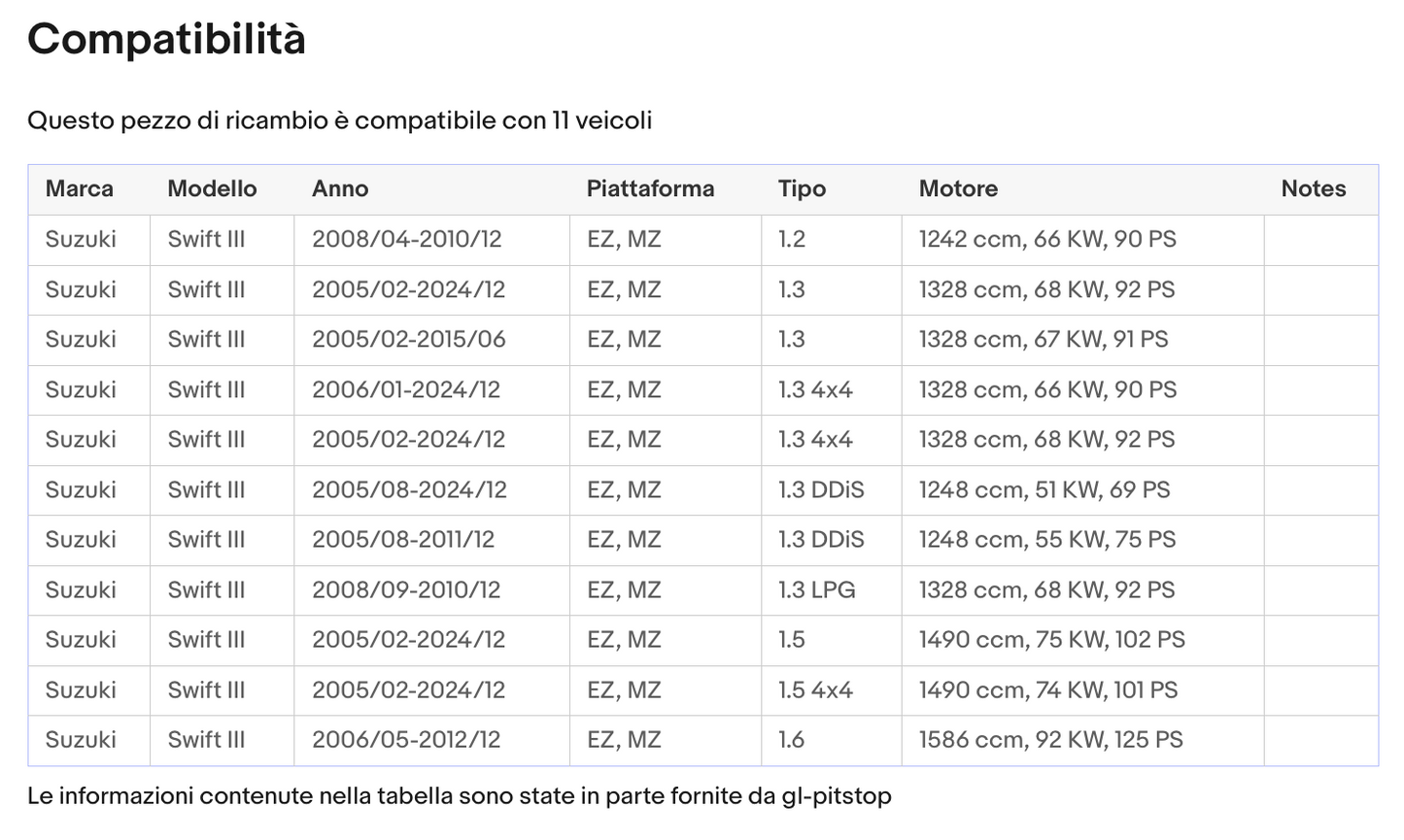Select the 1.5 4x4 type cell
The width and height of the screenshot is (1404, 840).
[815, 690]
